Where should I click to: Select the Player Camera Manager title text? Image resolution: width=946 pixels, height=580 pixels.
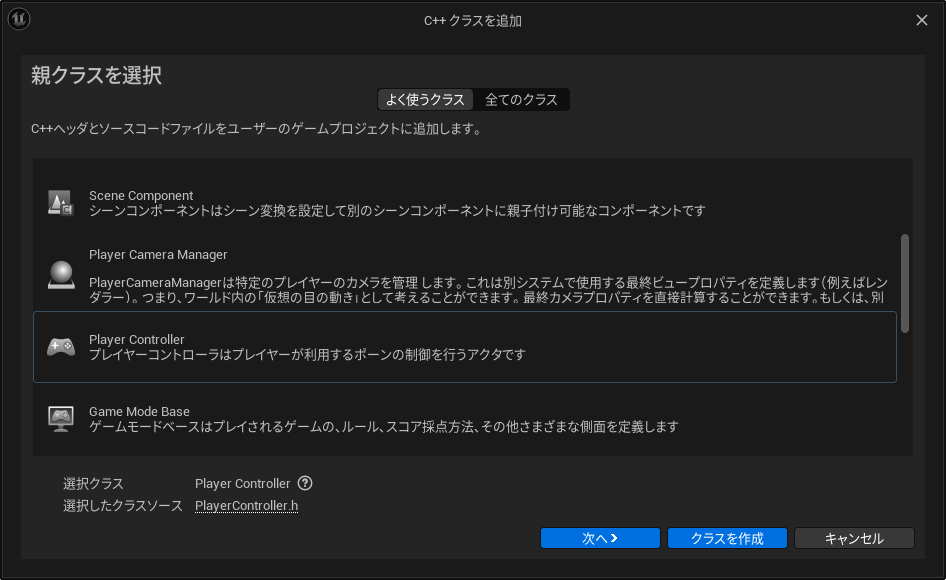158,255
